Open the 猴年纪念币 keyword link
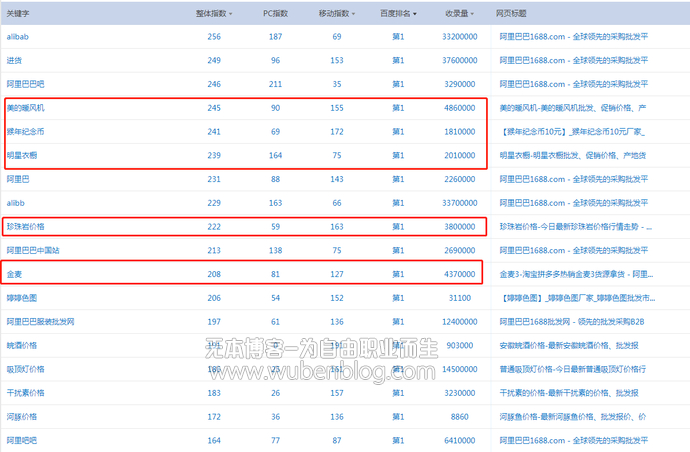The width and height of the screenshot is (690, 452). coord(26,132)
